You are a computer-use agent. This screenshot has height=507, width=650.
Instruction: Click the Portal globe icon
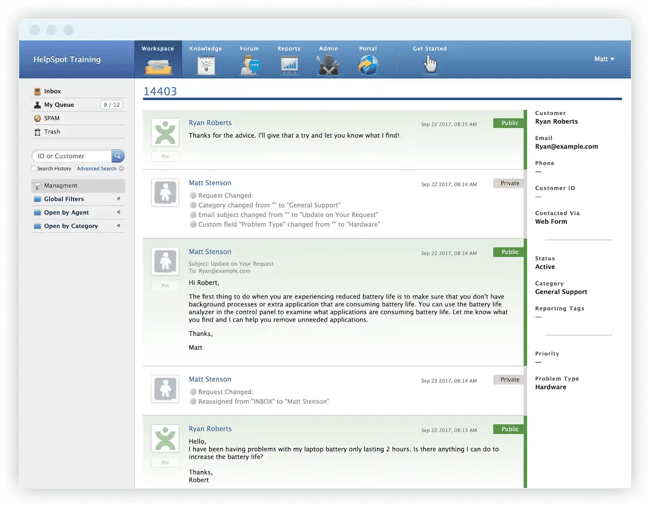tap(368, 66)
